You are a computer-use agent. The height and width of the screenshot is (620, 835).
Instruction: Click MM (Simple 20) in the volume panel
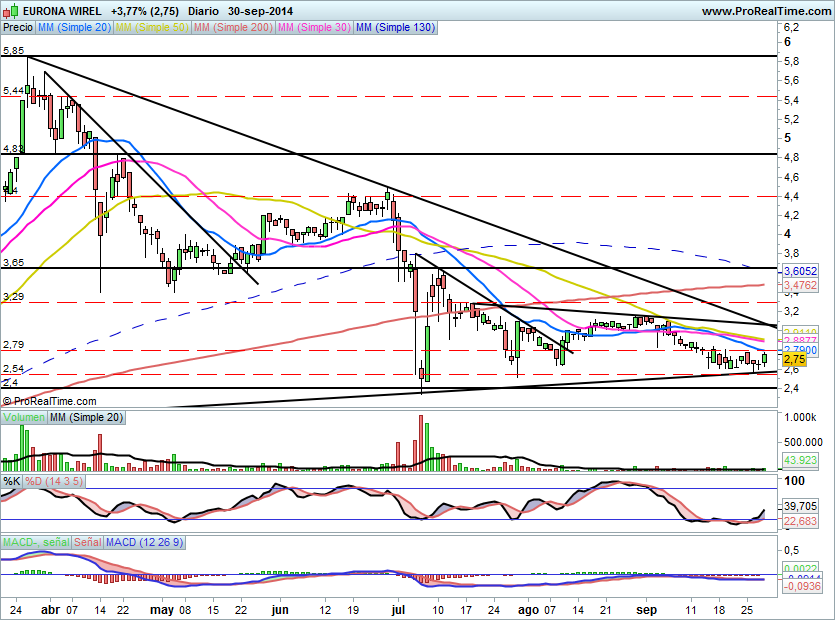tap(81, 416)
